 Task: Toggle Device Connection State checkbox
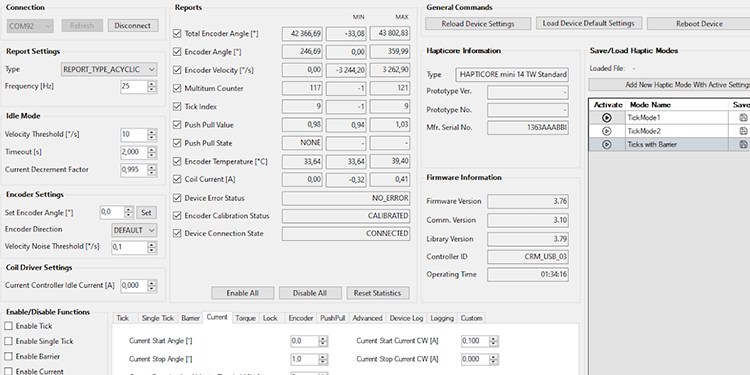177,233
